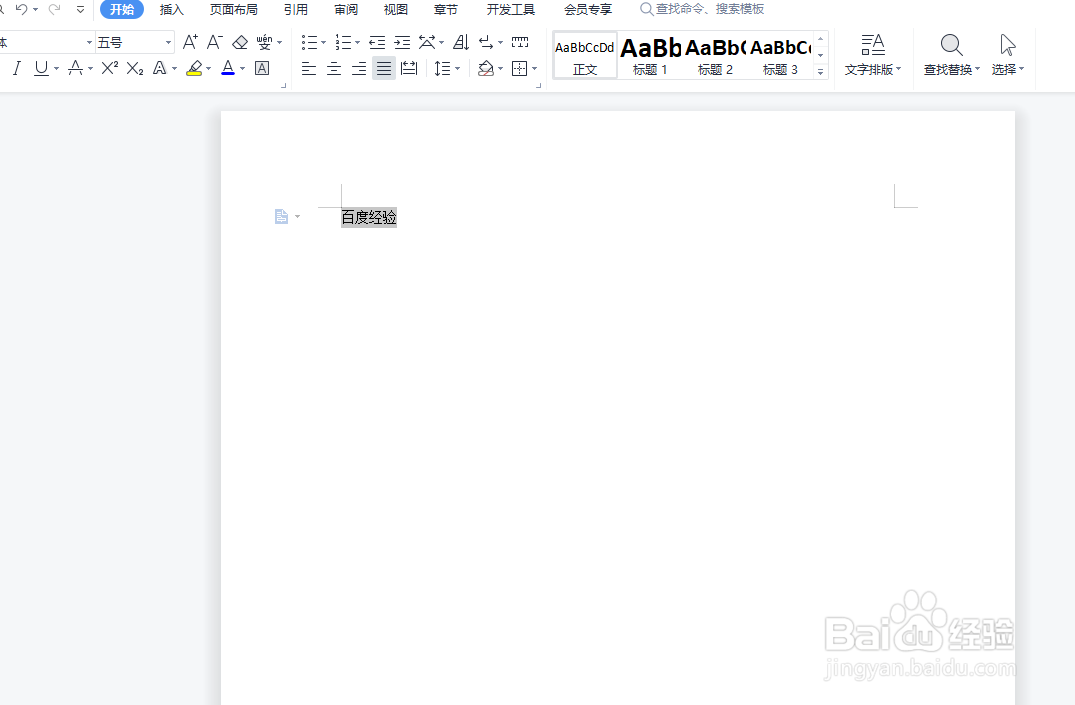
Task: Open the 审阅 tab
Action: click(346, 10)
